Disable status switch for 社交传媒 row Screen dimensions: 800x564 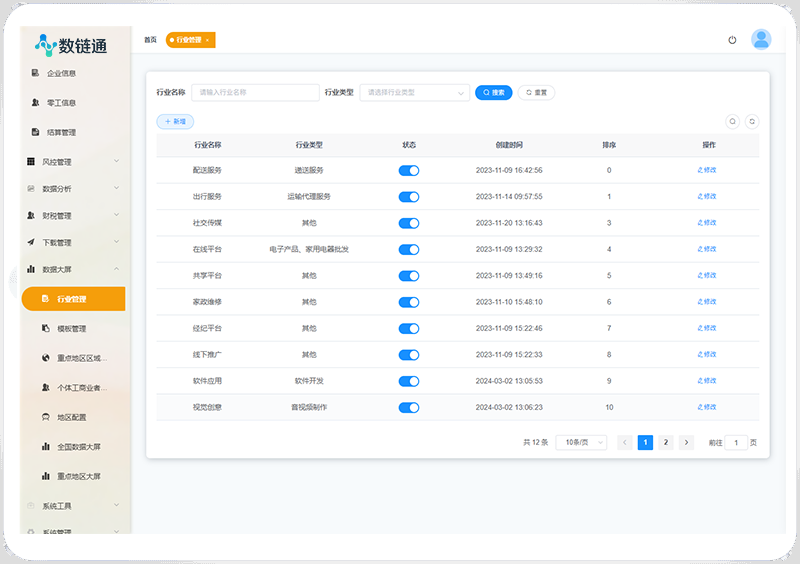tap(408, 223)
